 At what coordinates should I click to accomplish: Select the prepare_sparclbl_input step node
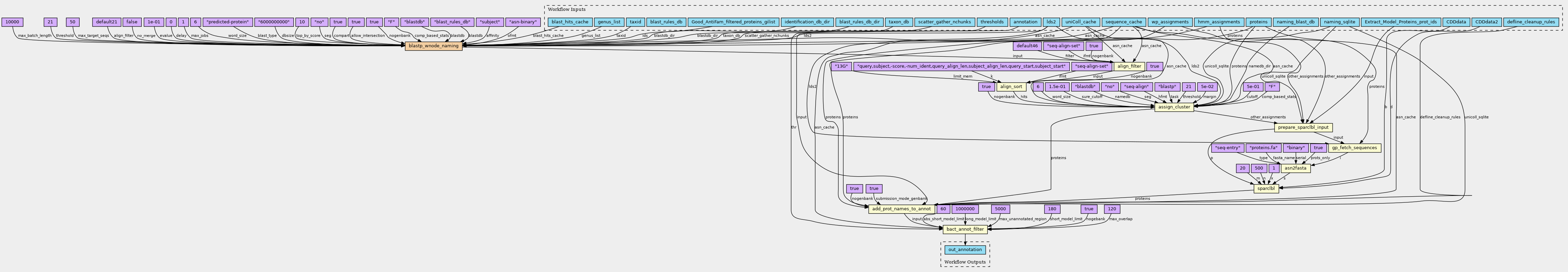(1303, 127)
